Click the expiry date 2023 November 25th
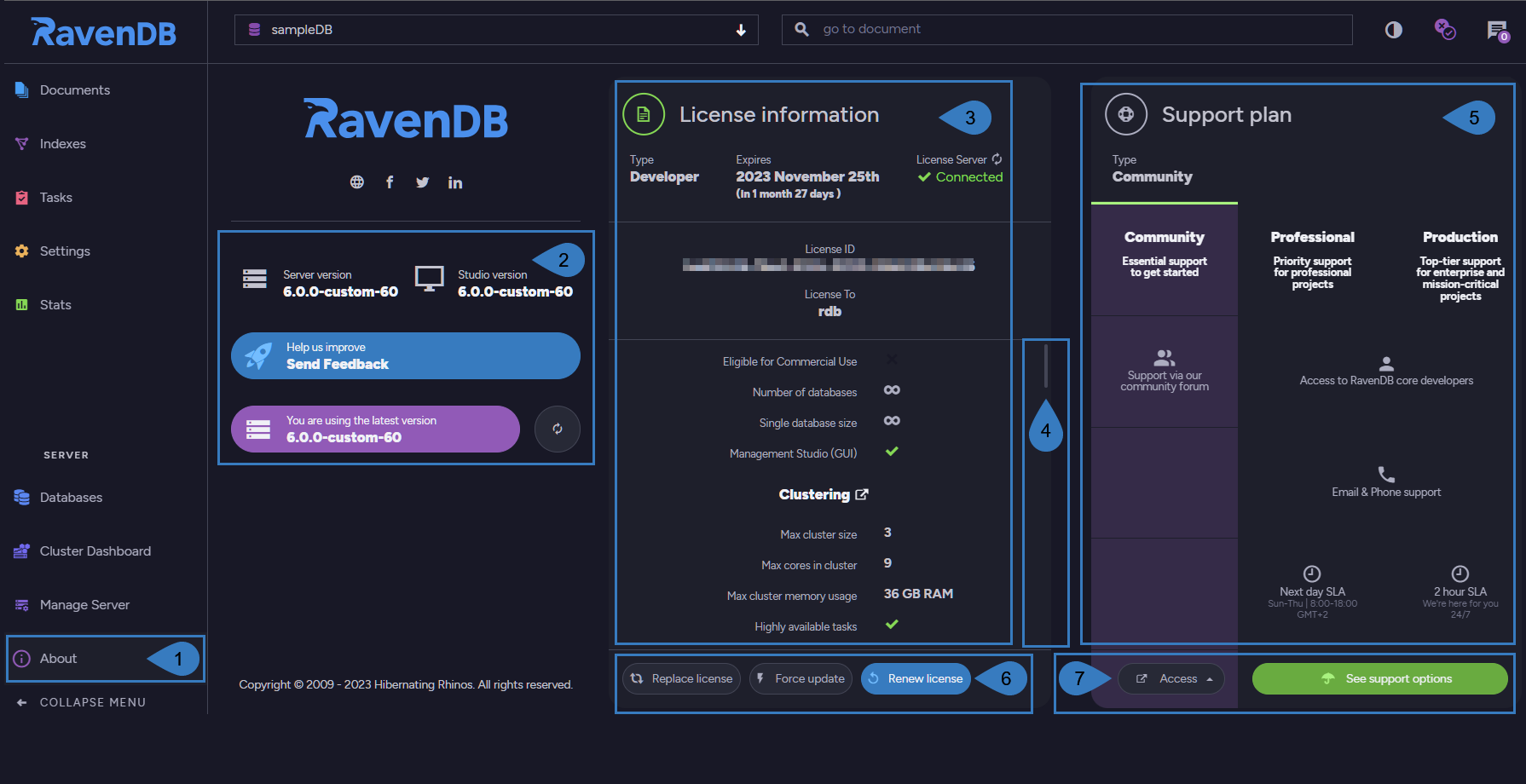 click(x=807, y=176)
